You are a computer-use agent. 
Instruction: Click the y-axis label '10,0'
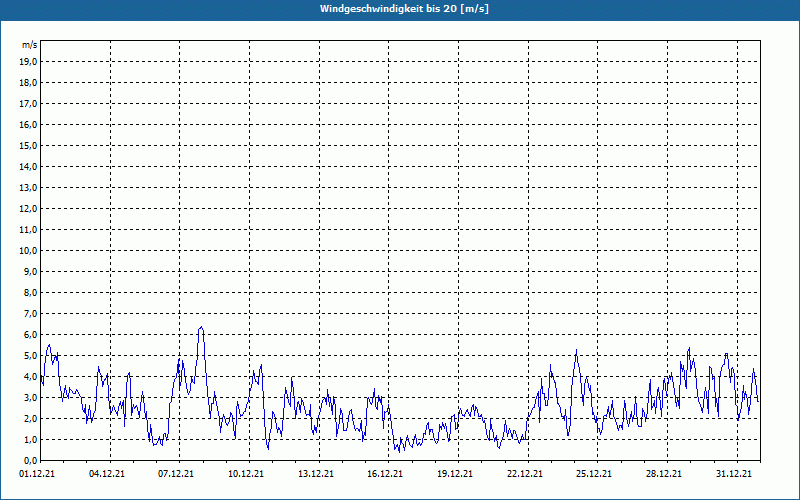(x=28, y=251)
